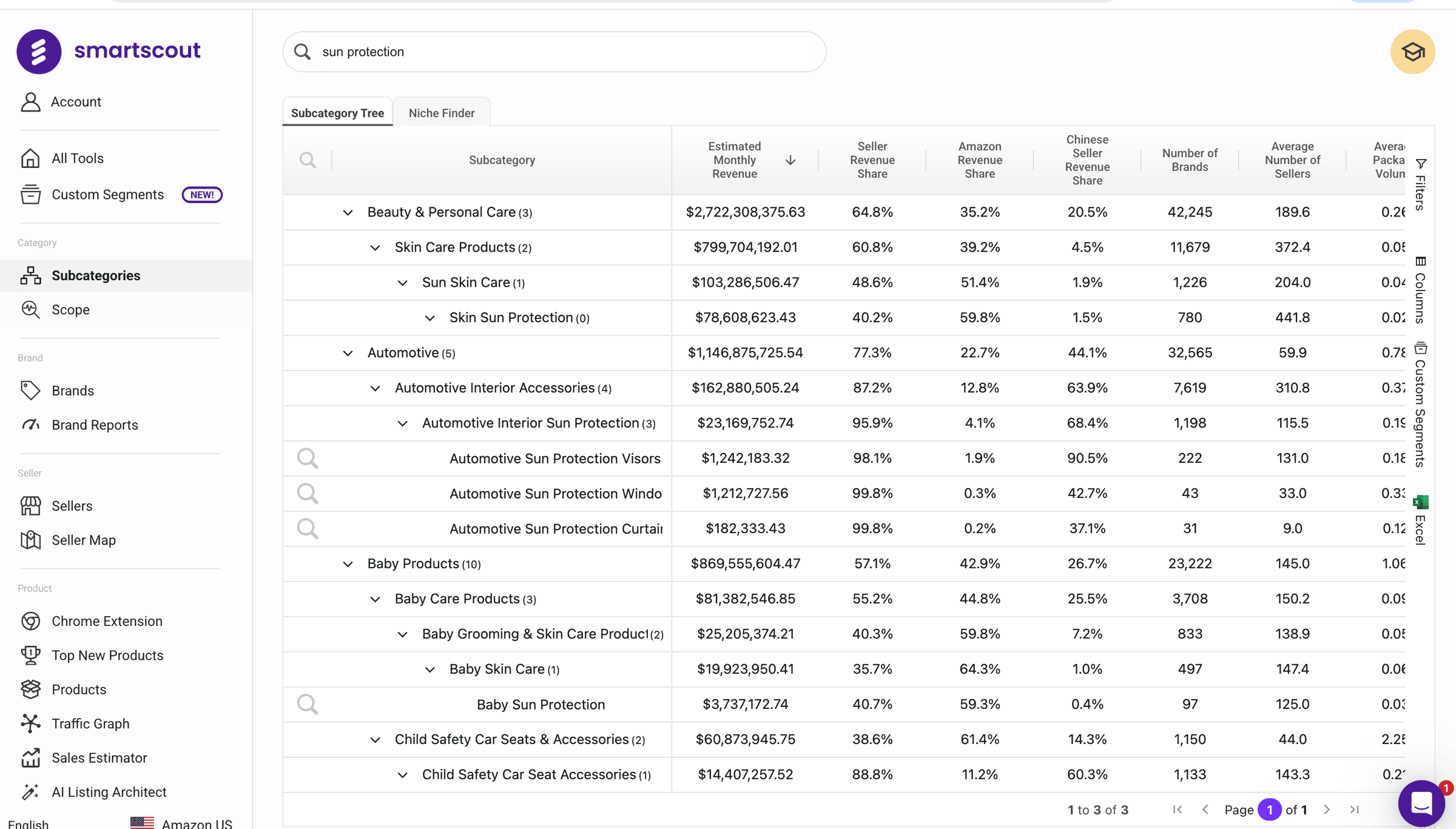This screenshot has height=829, width=1456.
Task: Open the graduation cap tutorials icon
Action: pos(1412,52)
